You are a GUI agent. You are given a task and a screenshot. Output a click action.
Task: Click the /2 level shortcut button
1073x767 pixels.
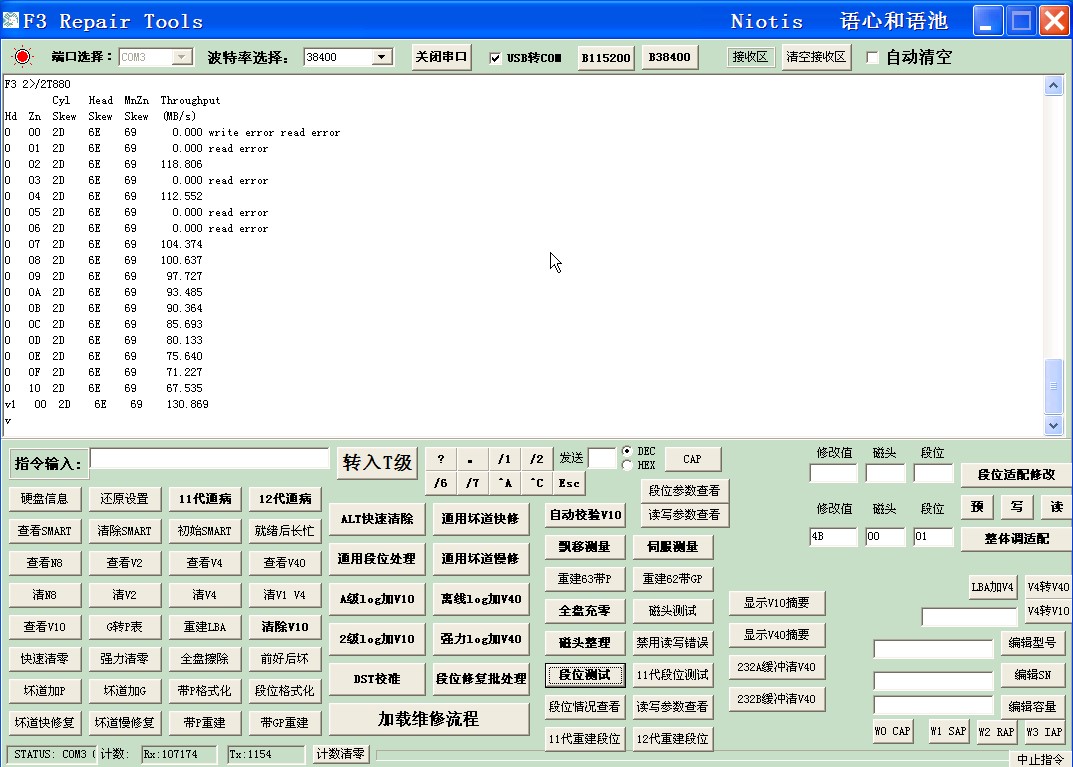[x=536, y=459]
